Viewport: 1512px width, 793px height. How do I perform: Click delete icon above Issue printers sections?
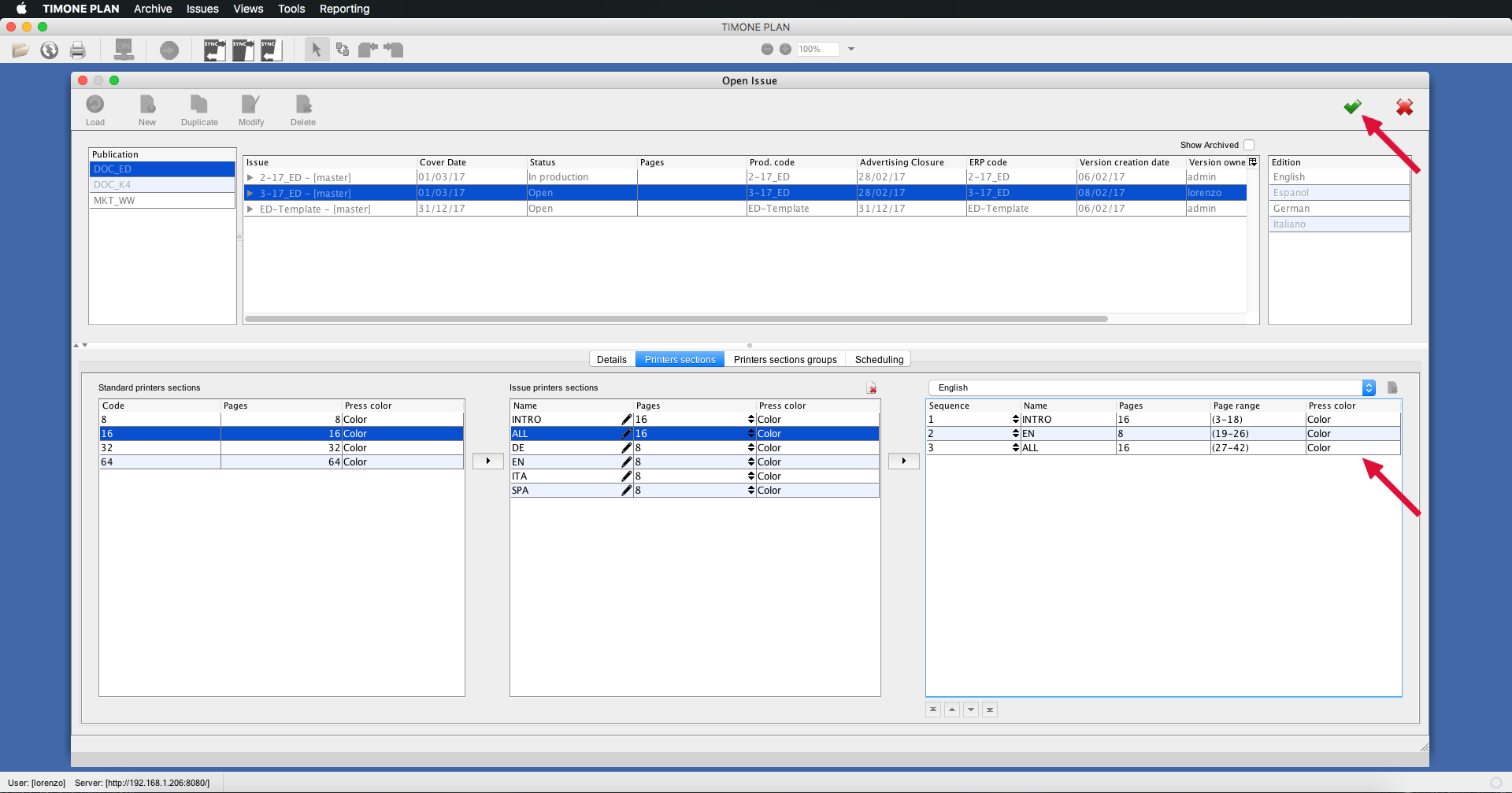click(872, 387)
